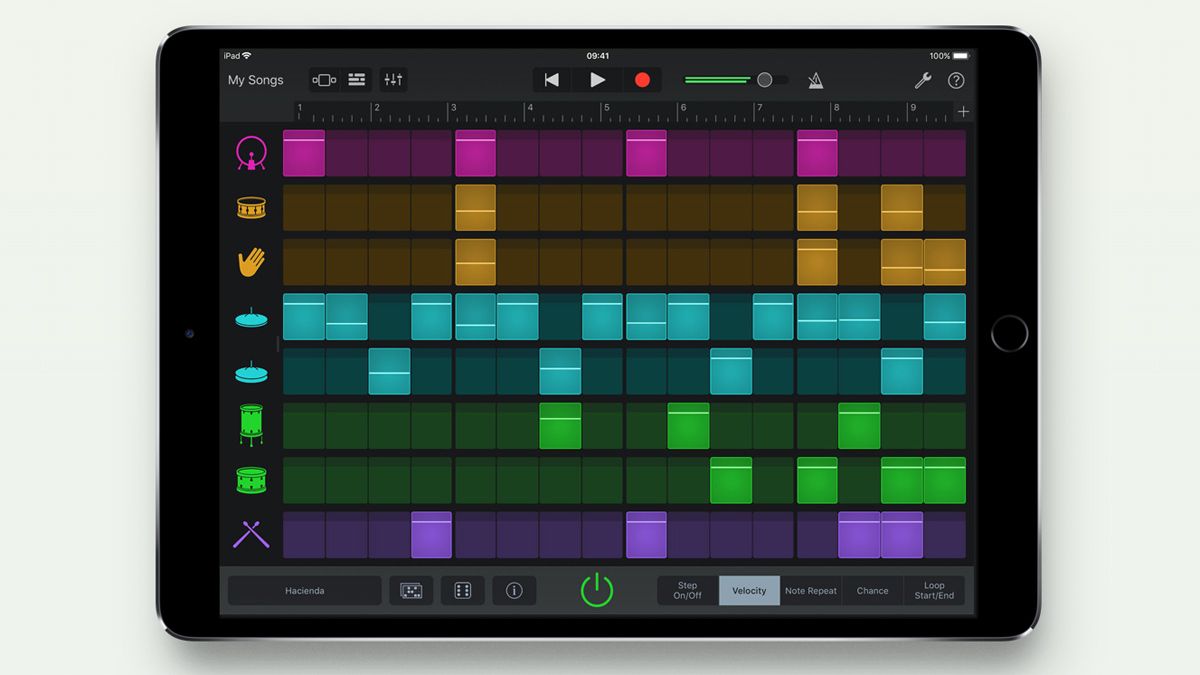Go back to My Songs
1200x675 pixels.
[256, 79]
